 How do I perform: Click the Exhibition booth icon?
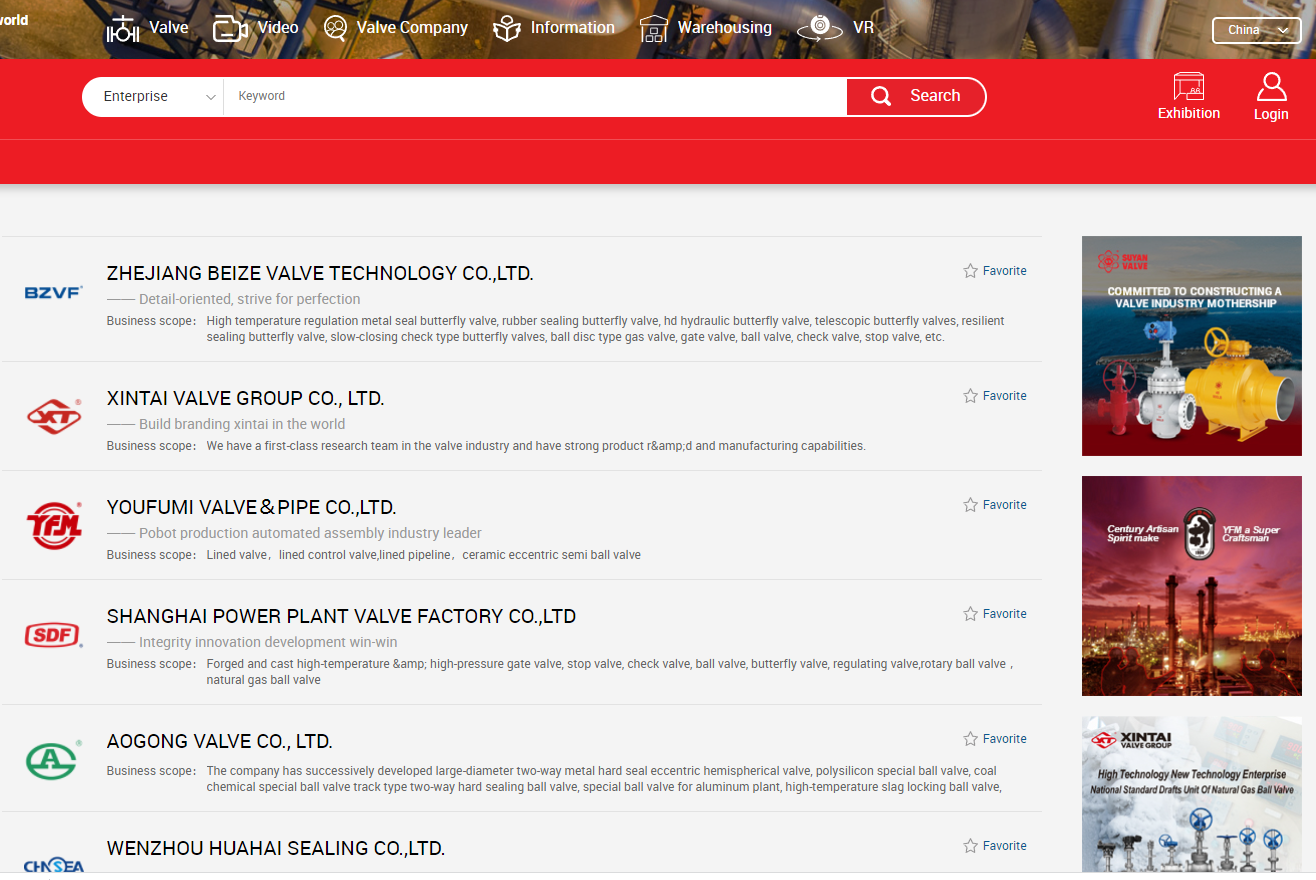[1189, 86]
